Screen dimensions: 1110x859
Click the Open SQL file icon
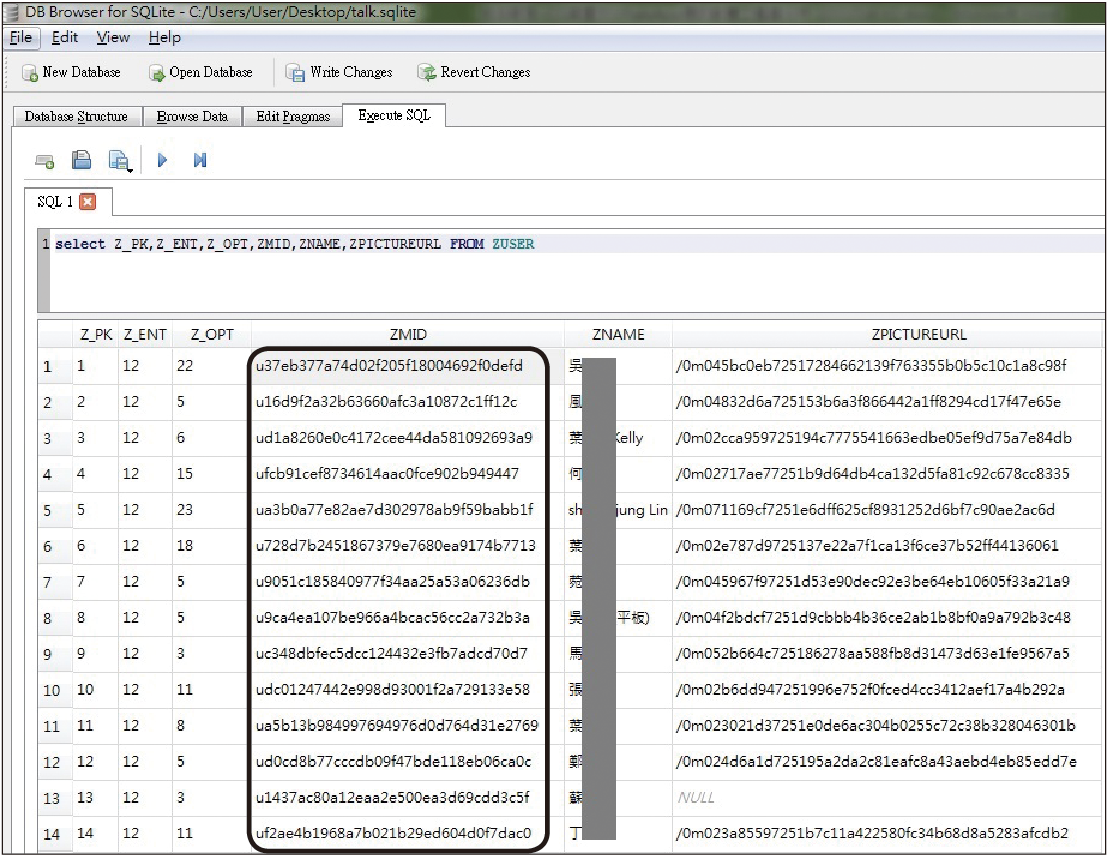pyautogui.click(x=81, y=160)
